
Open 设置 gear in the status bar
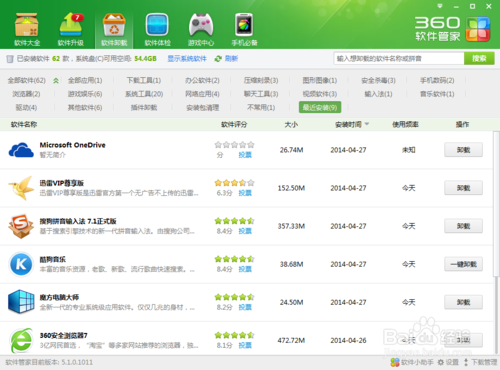441,362
